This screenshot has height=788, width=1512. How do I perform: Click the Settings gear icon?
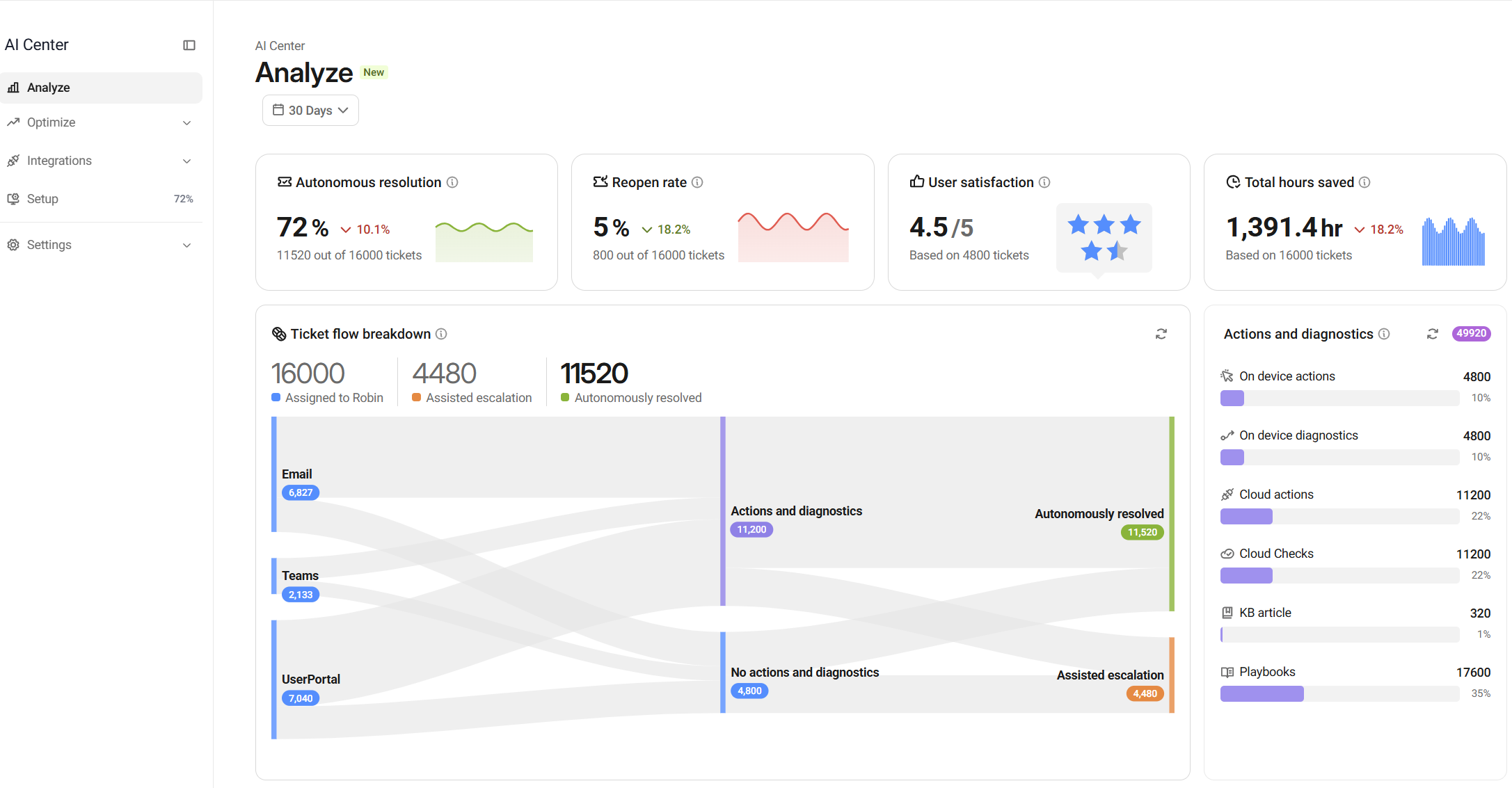13,245
